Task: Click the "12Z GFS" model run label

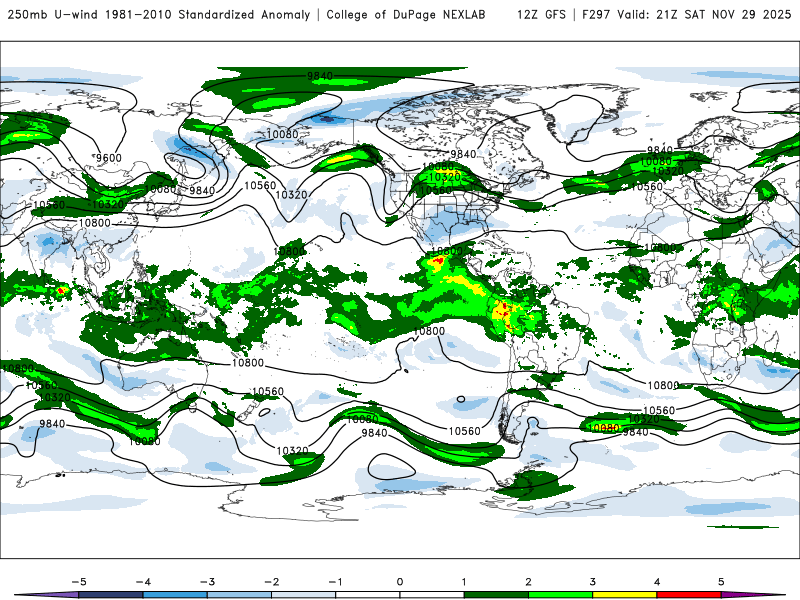Action: point(541,15)
